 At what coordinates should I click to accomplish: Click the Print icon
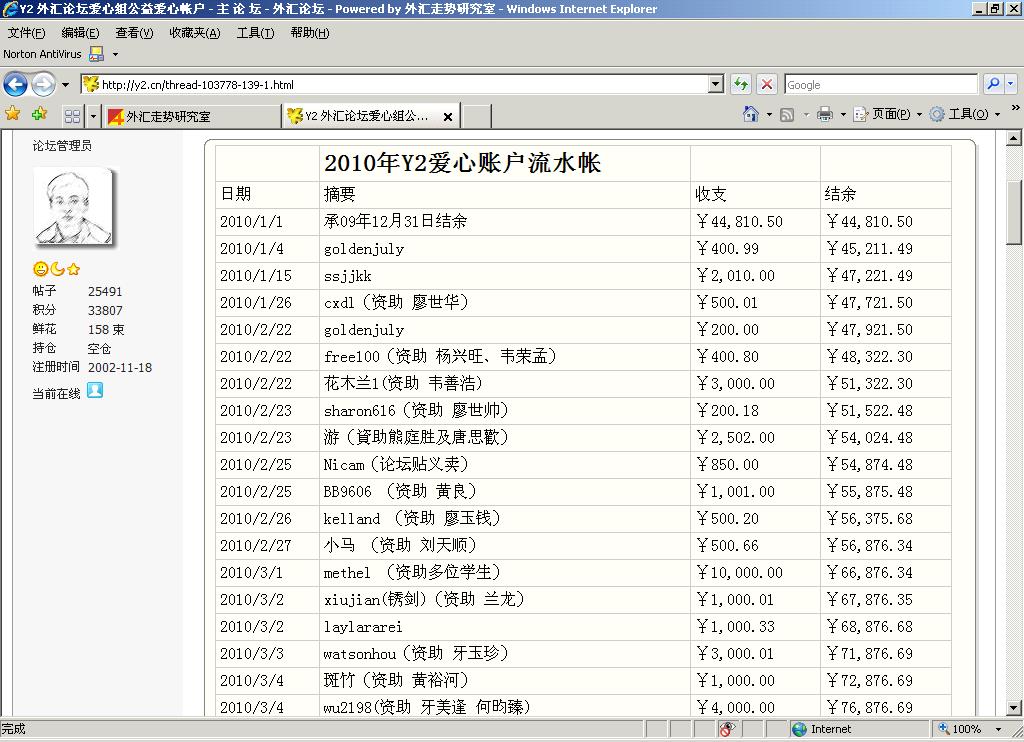point(825,114)
